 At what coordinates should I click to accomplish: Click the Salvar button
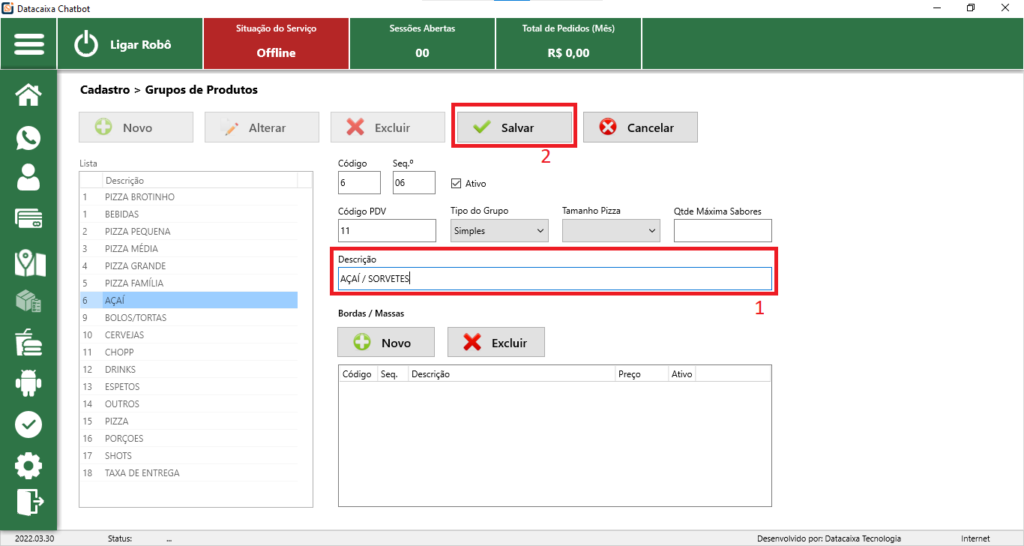point(515,128)
